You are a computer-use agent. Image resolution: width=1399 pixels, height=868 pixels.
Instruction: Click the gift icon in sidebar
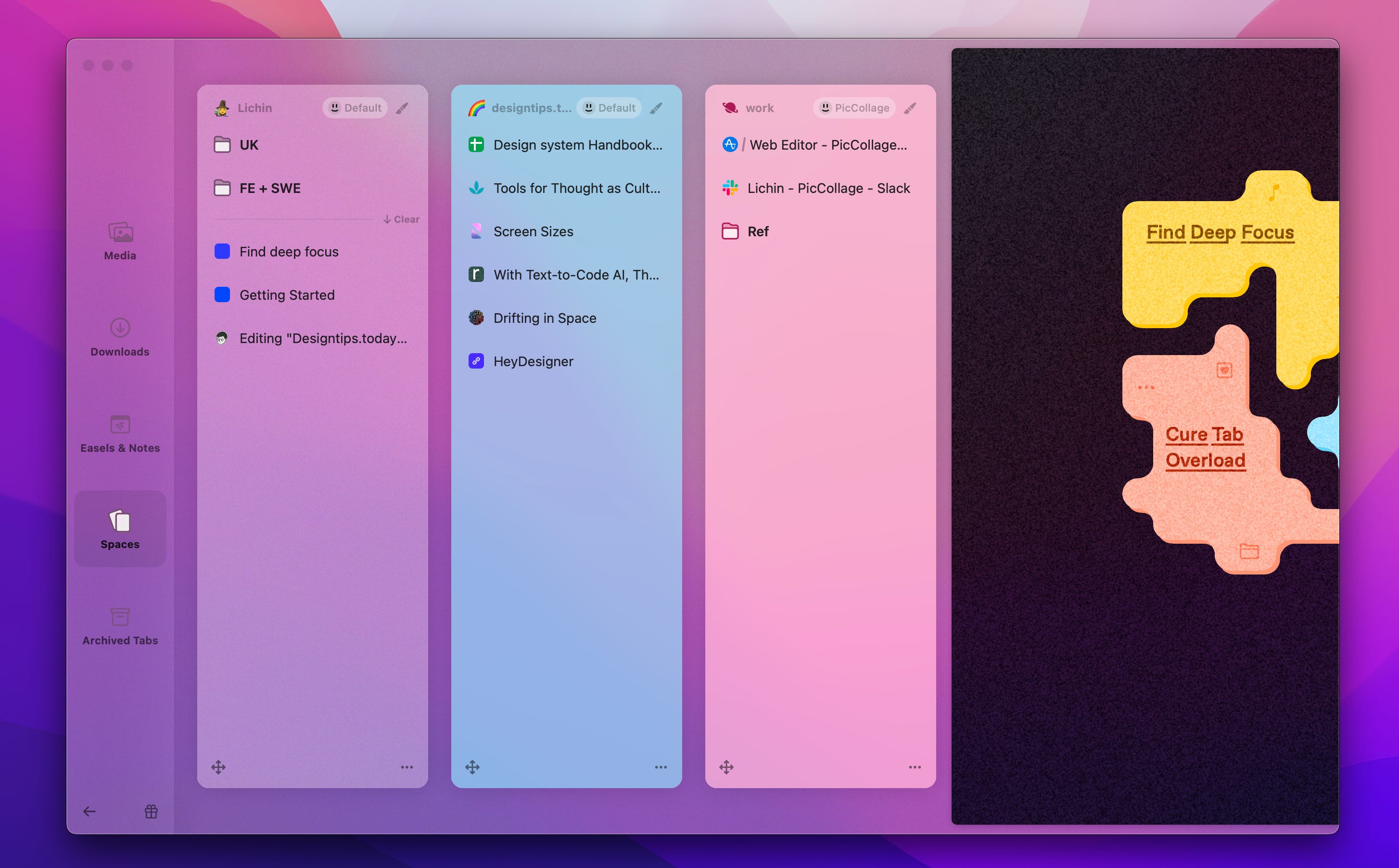click(151, 811)
